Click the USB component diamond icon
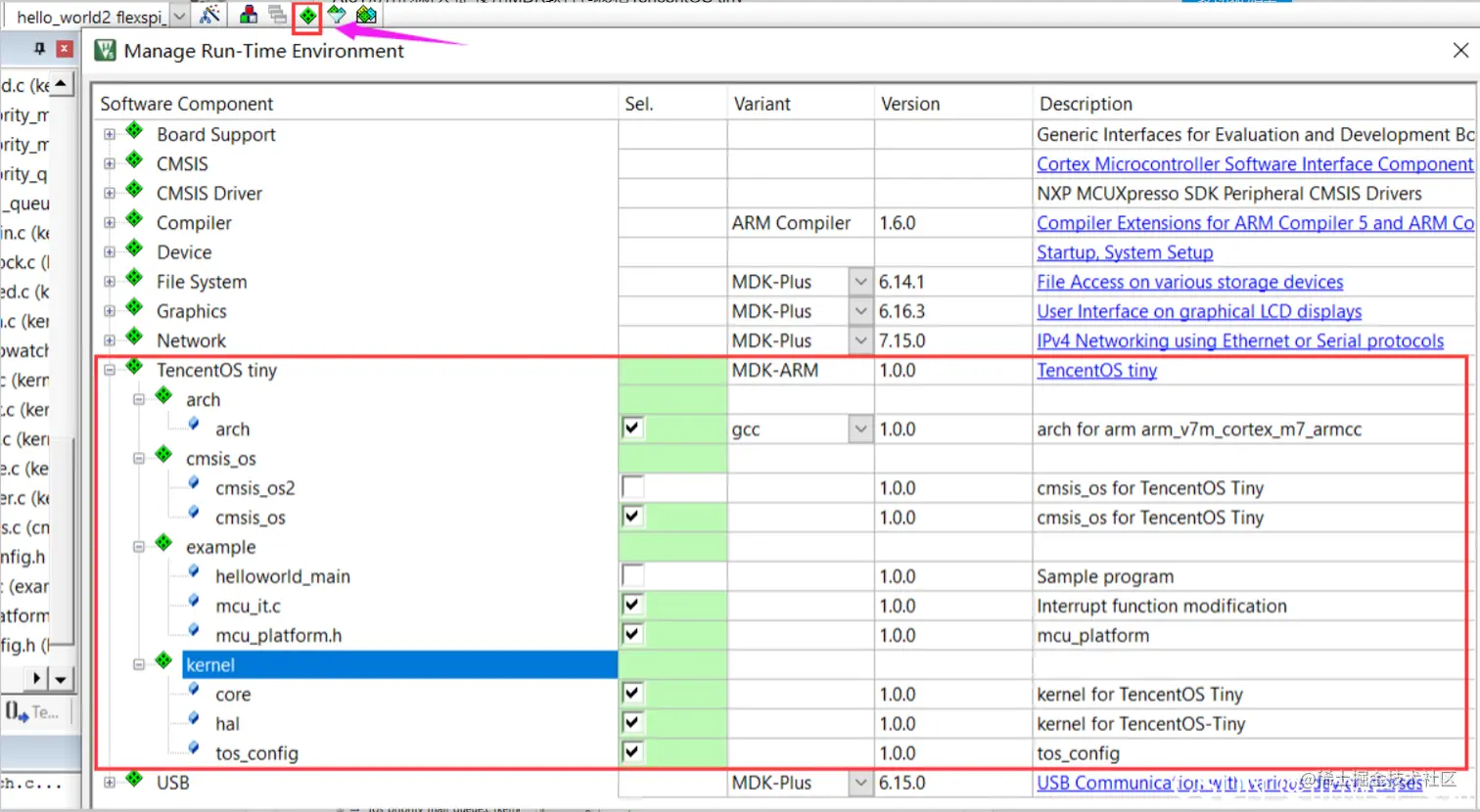1480x812 pixels. click(x=135, y=779)
